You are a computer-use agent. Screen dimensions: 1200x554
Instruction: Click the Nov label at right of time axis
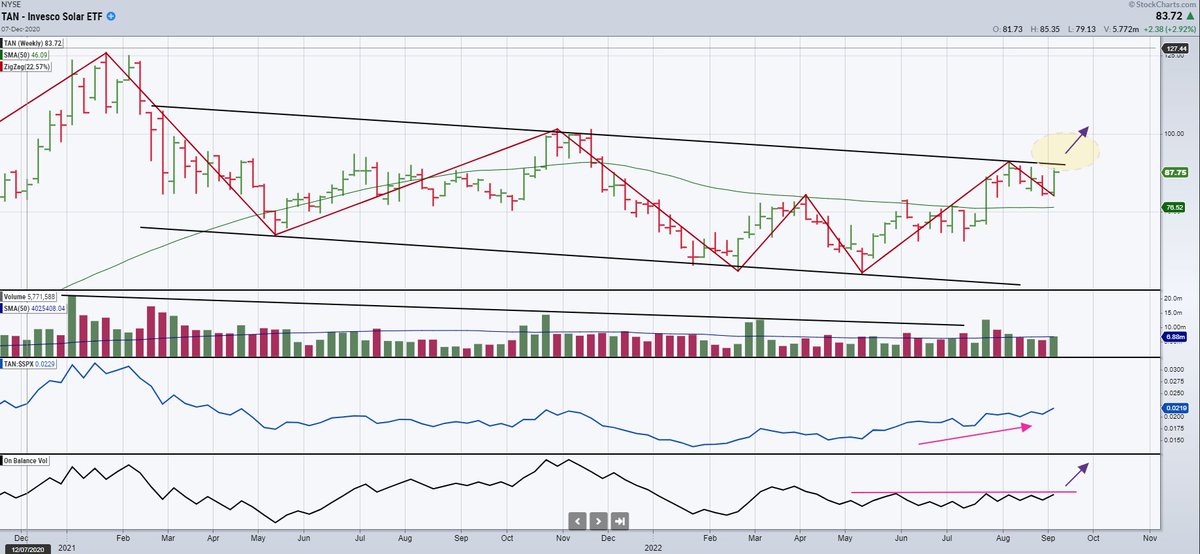click(1150, 538)
